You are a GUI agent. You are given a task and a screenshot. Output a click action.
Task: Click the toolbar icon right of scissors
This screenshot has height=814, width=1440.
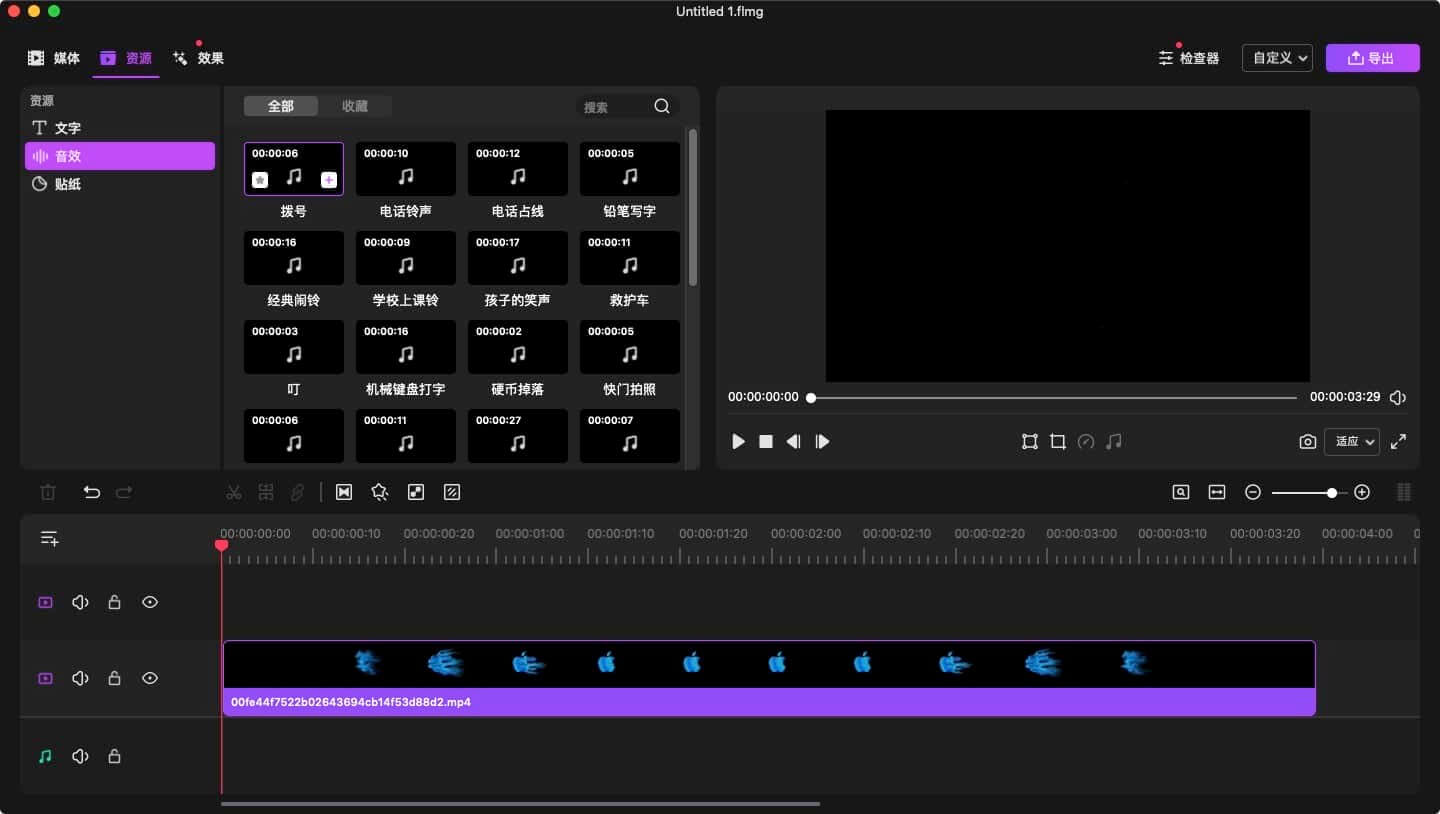(x=266, y=492)
